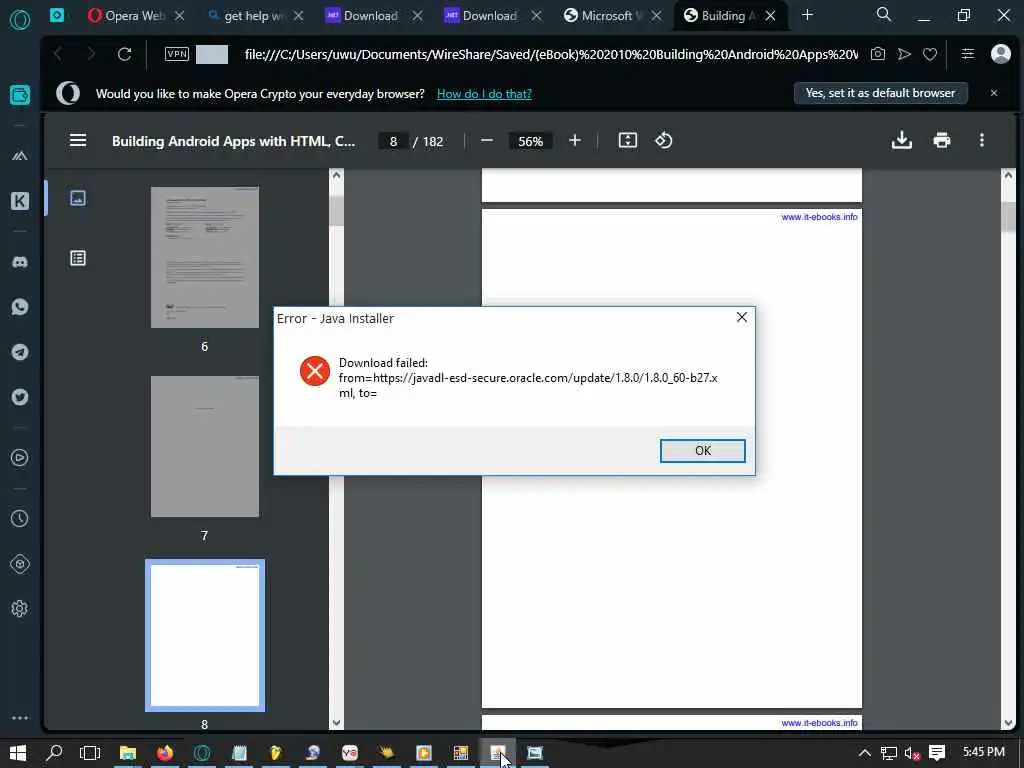Search open tabs with magnifier icon
Screen dimensions: 1024x768
tap(884, 14)
